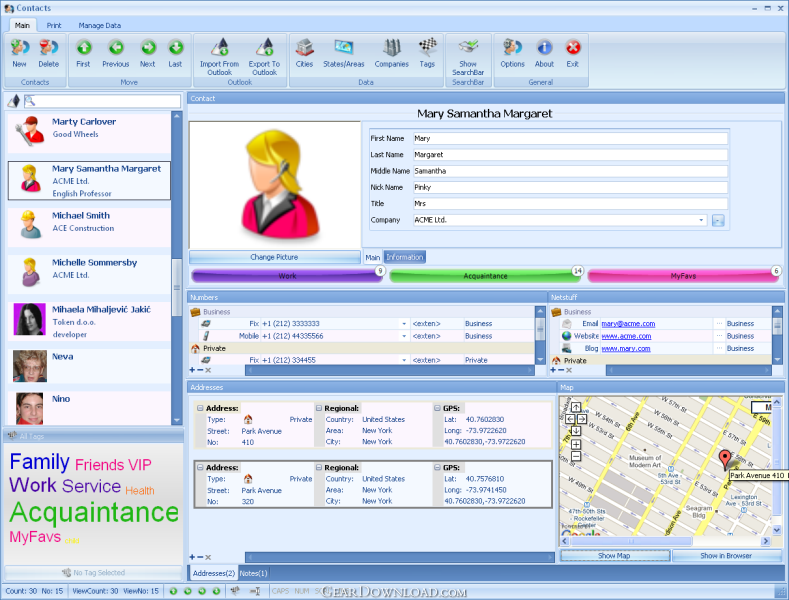
Task: Click Import From Outlook
Action: 219,56
